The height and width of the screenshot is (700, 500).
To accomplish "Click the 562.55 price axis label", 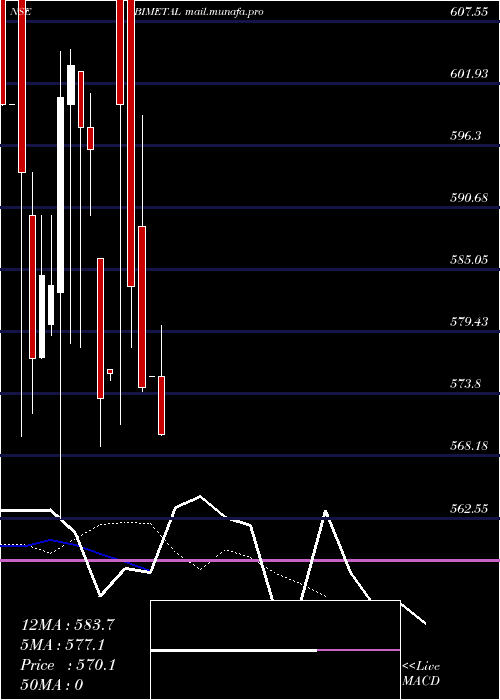I will [469, 508].
